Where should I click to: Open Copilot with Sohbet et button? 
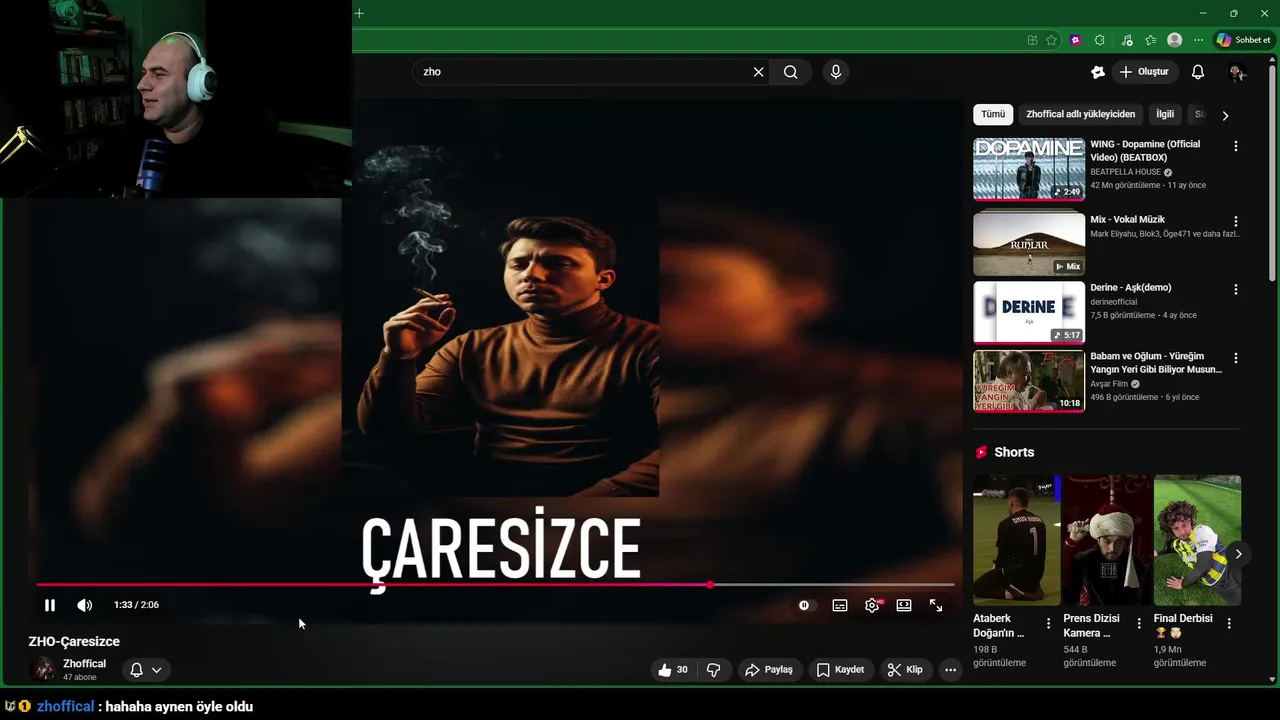click(x=1243, y=40)
